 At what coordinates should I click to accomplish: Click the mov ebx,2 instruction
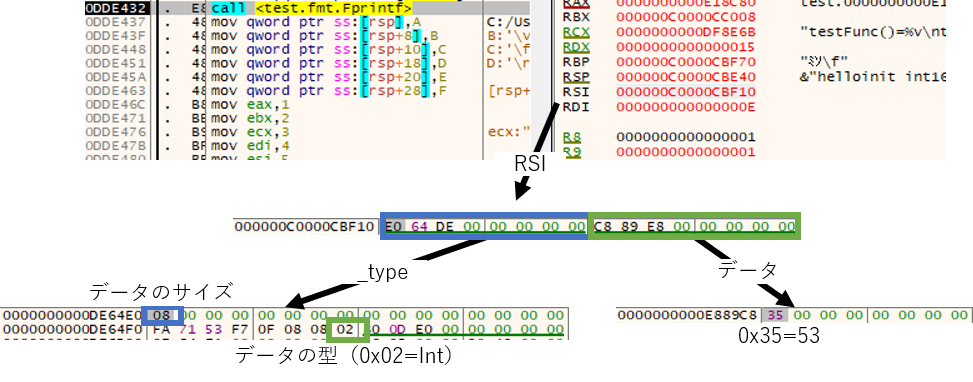[251, 118]
